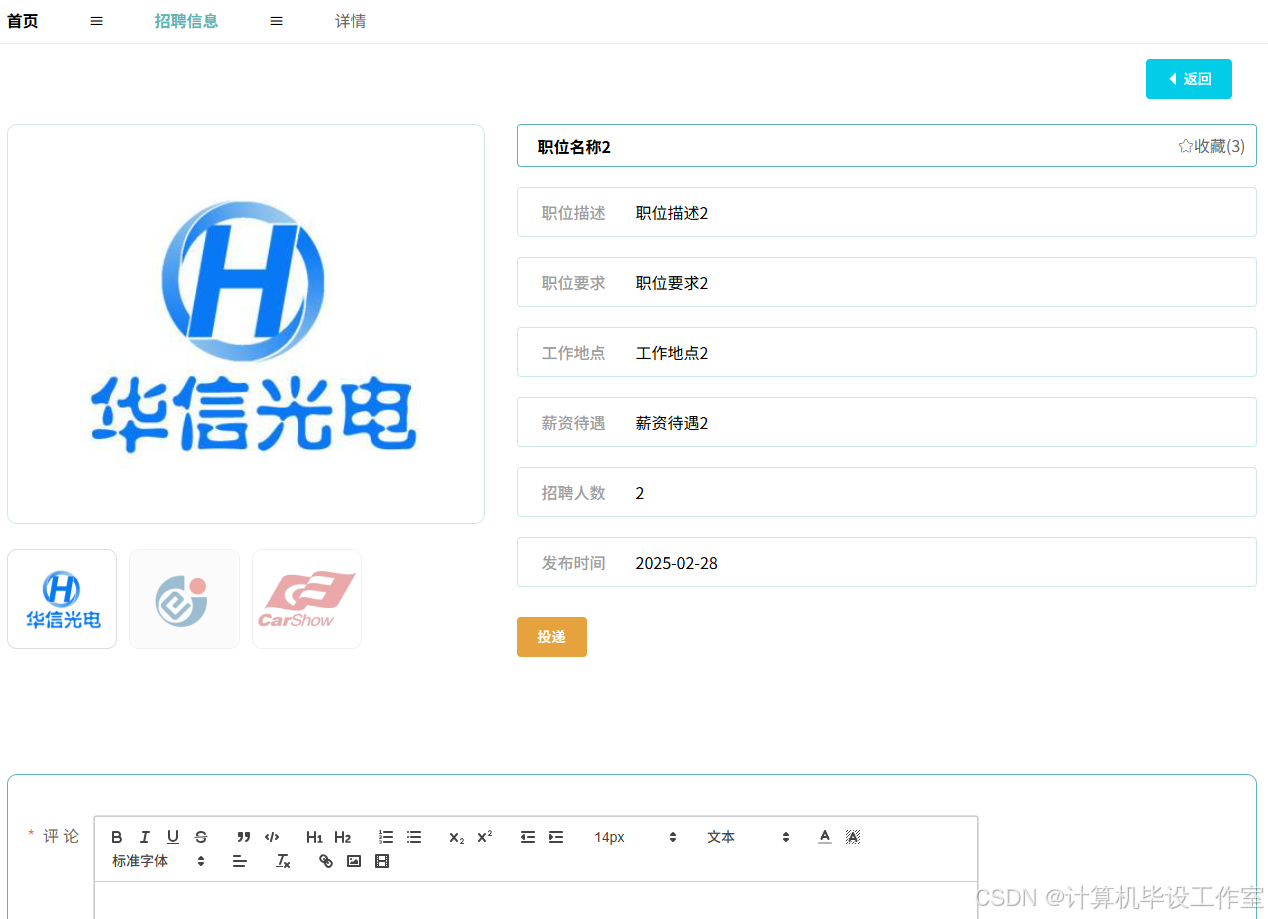Select the CarShow logo thumbnail
This screenshot has height=919, width=1268.
point(307,599)
